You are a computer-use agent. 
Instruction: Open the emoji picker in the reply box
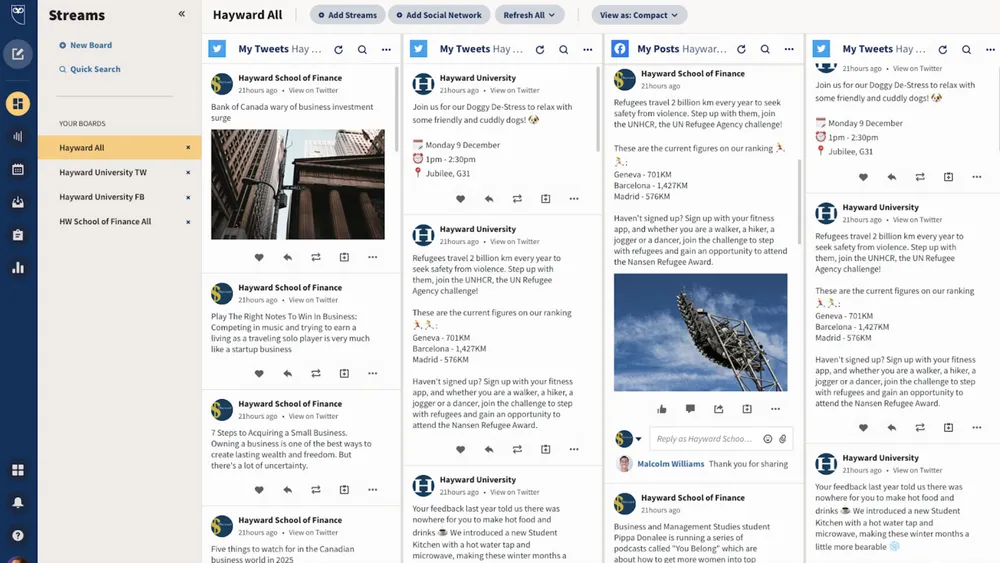click(768, 439)
